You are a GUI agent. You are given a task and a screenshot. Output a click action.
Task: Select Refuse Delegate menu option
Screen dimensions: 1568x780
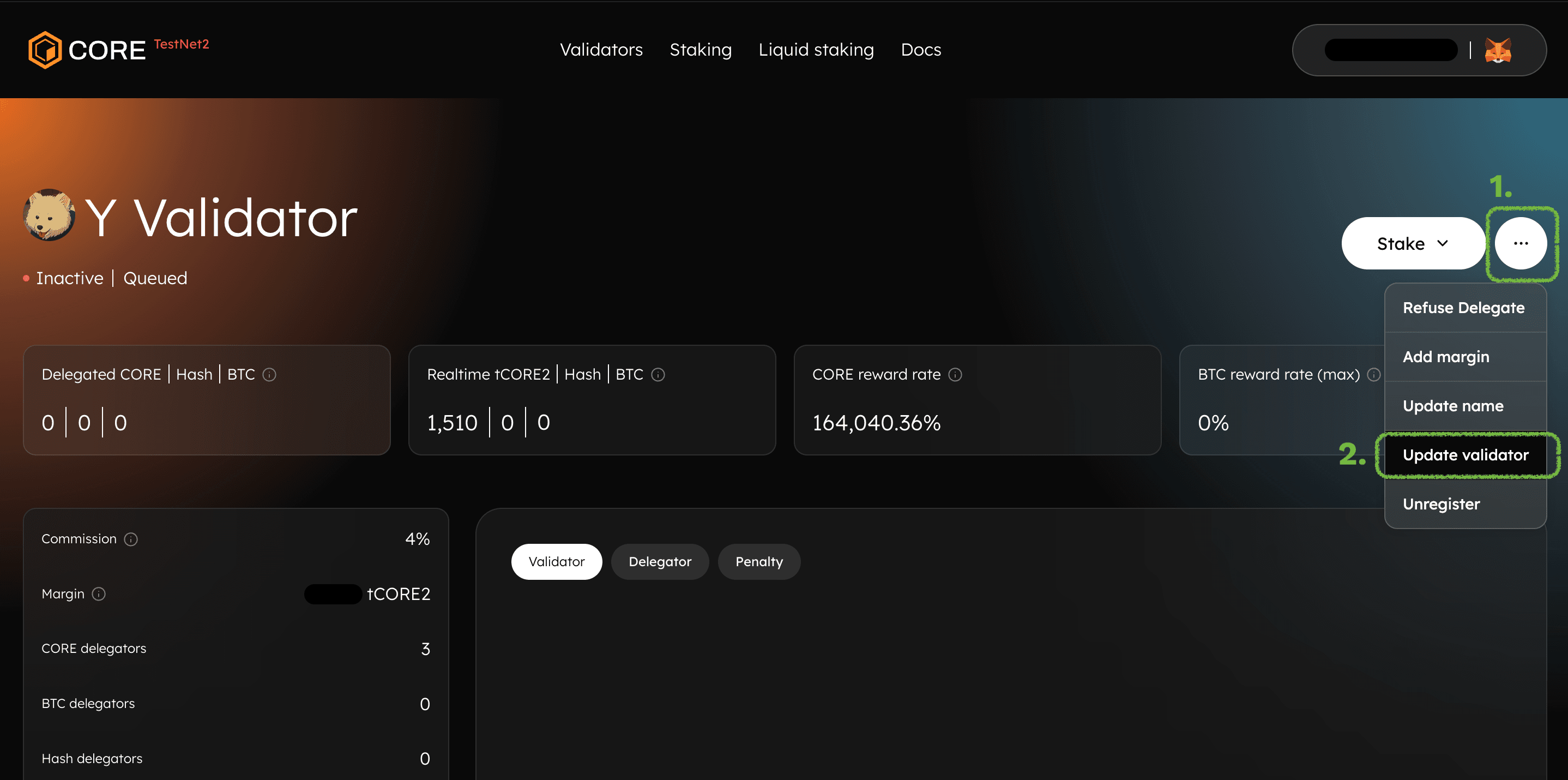pos(1463,308)
